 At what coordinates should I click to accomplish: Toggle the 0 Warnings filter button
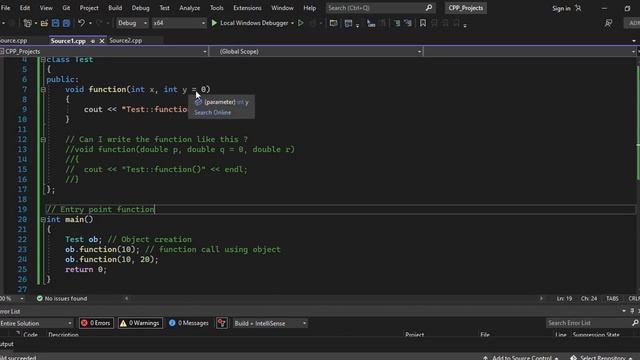[140, 323]
